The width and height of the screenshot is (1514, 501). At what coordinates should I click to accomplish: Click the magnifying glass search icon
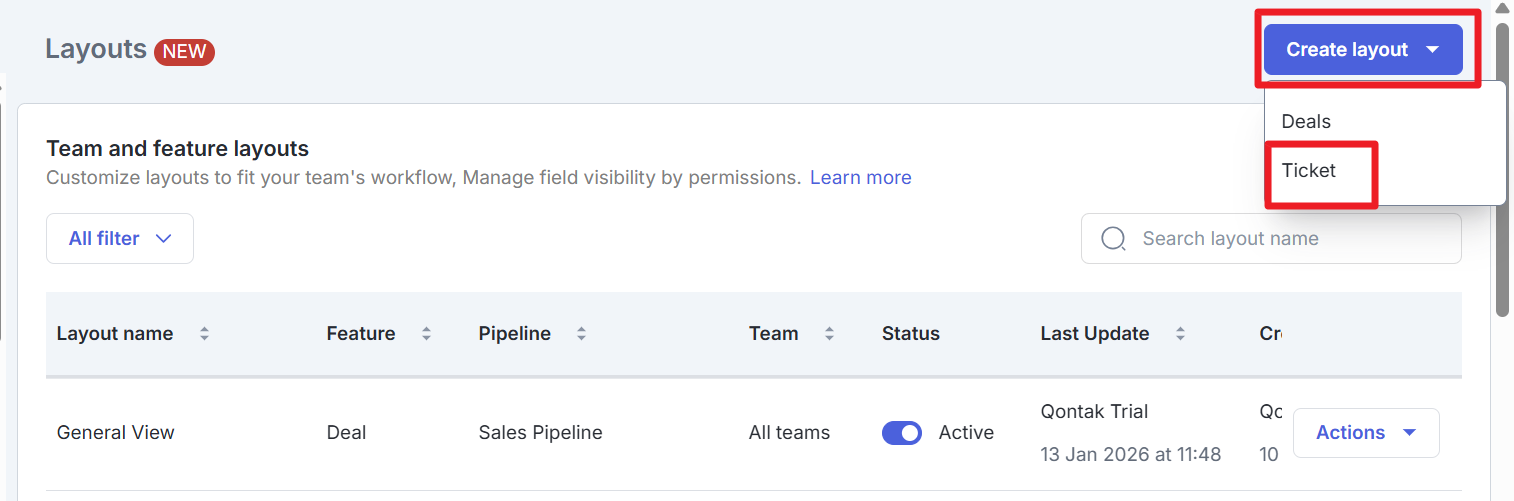1113,239
